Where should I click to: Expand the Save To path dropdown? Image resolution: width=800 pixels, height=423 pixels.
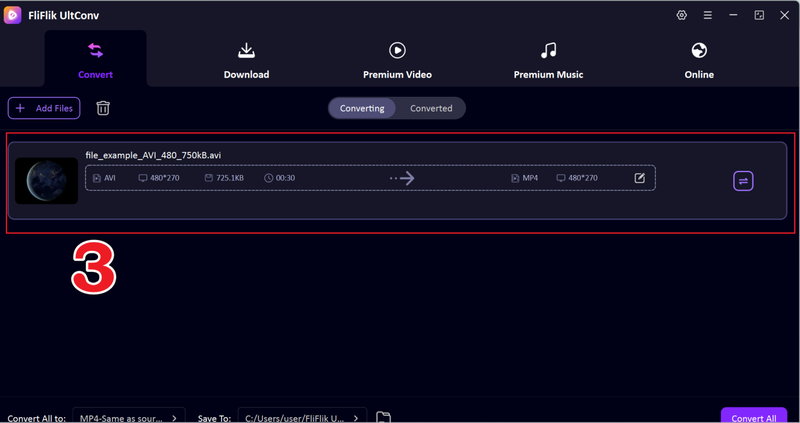302,417
